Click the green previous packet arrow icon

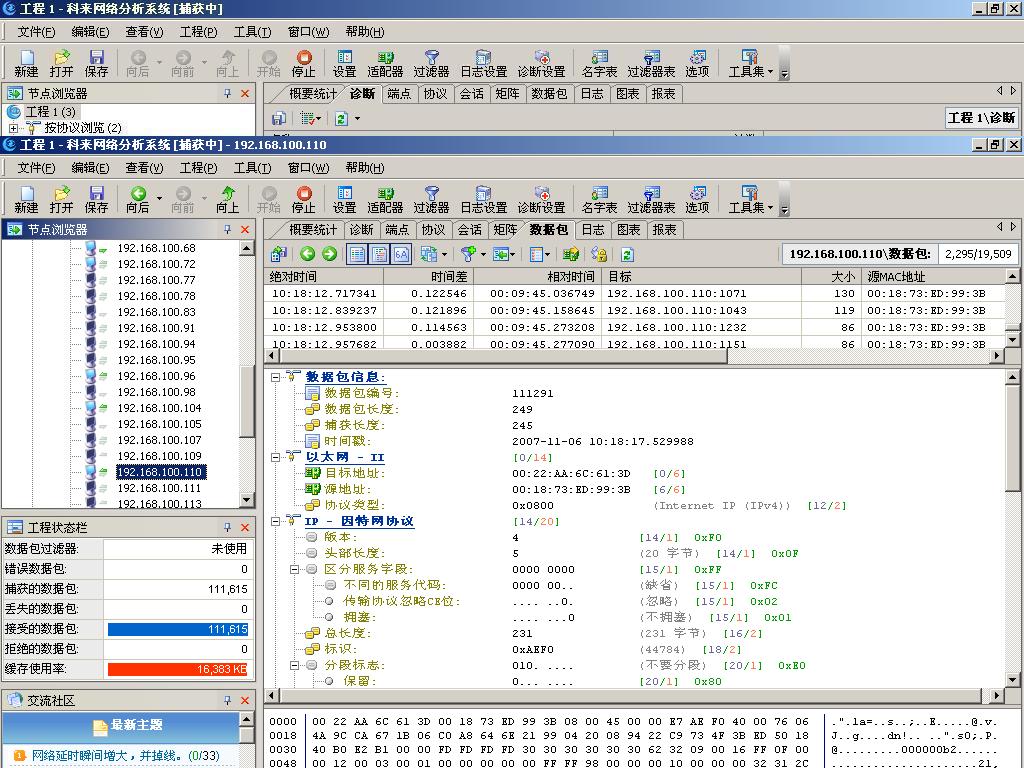pyautogui.click(x=307, y=254)
